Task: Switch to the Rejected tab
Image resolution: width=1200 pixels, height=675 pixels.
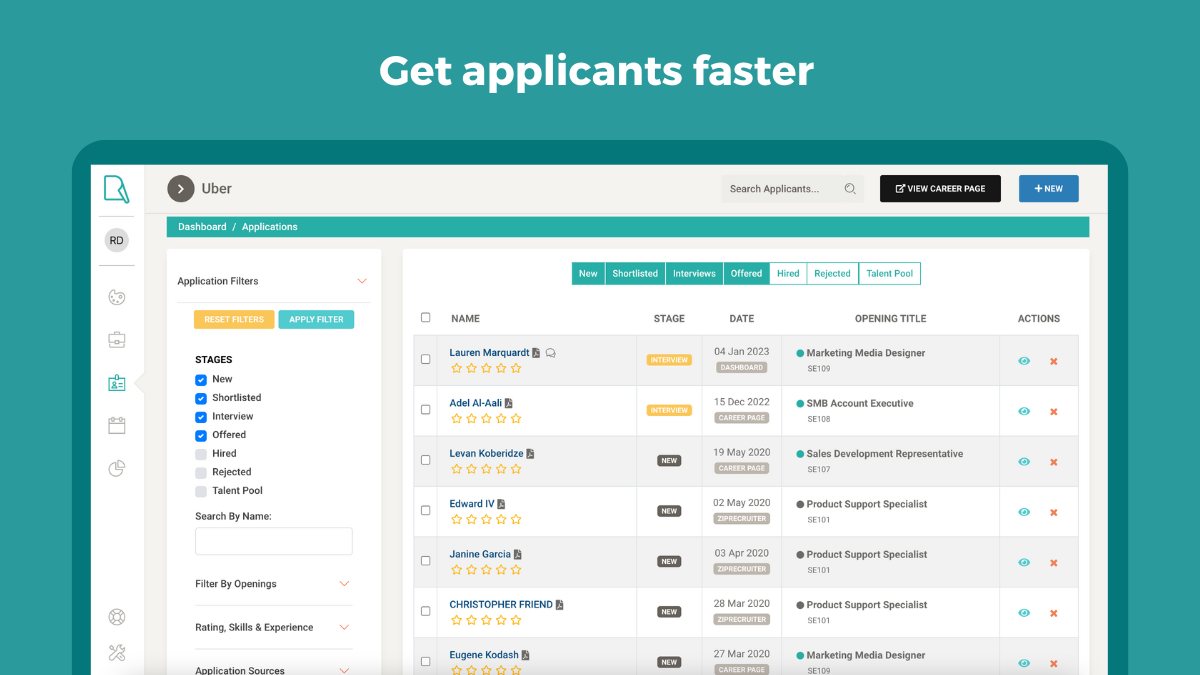Action: pos(832,273)
